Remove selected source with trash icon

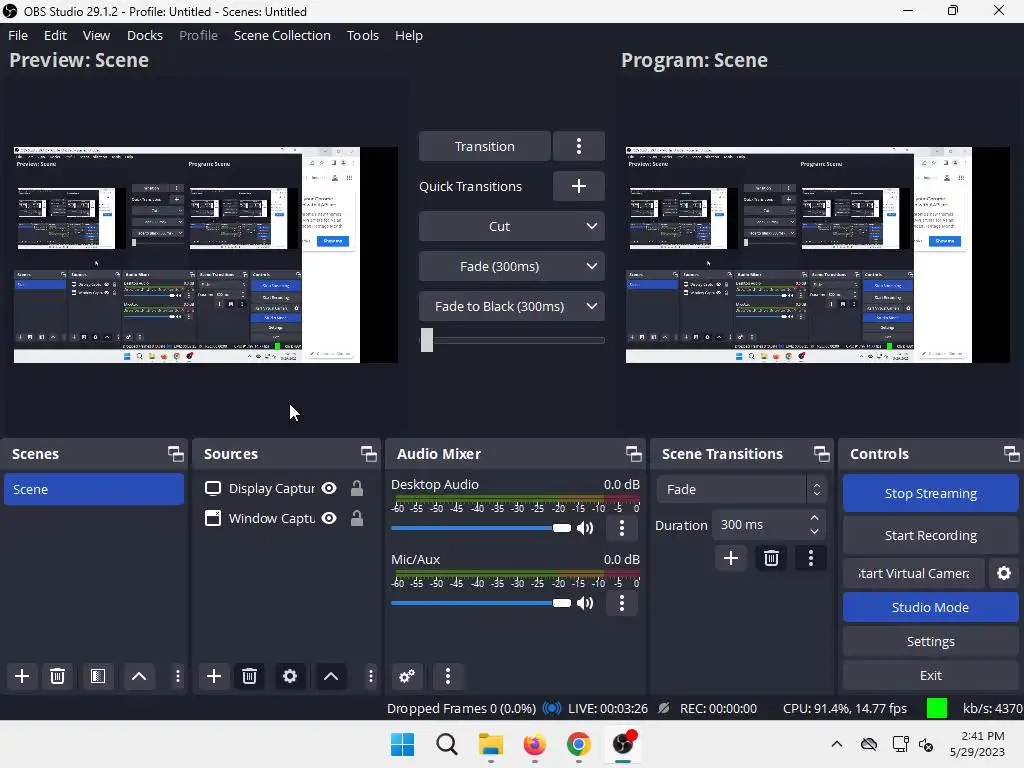pyautogui.click(x=249, y=676)
